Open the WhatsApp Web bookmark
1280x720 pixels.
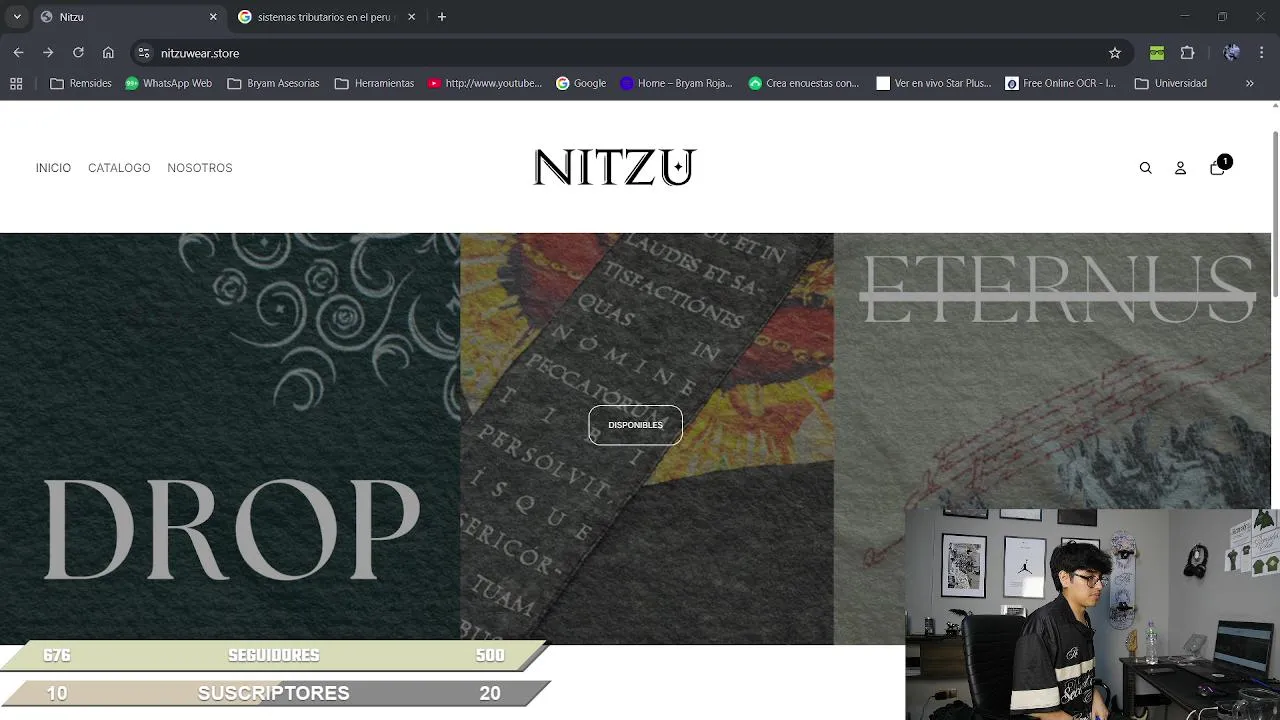pyautogui.click(x=168, y=83)
